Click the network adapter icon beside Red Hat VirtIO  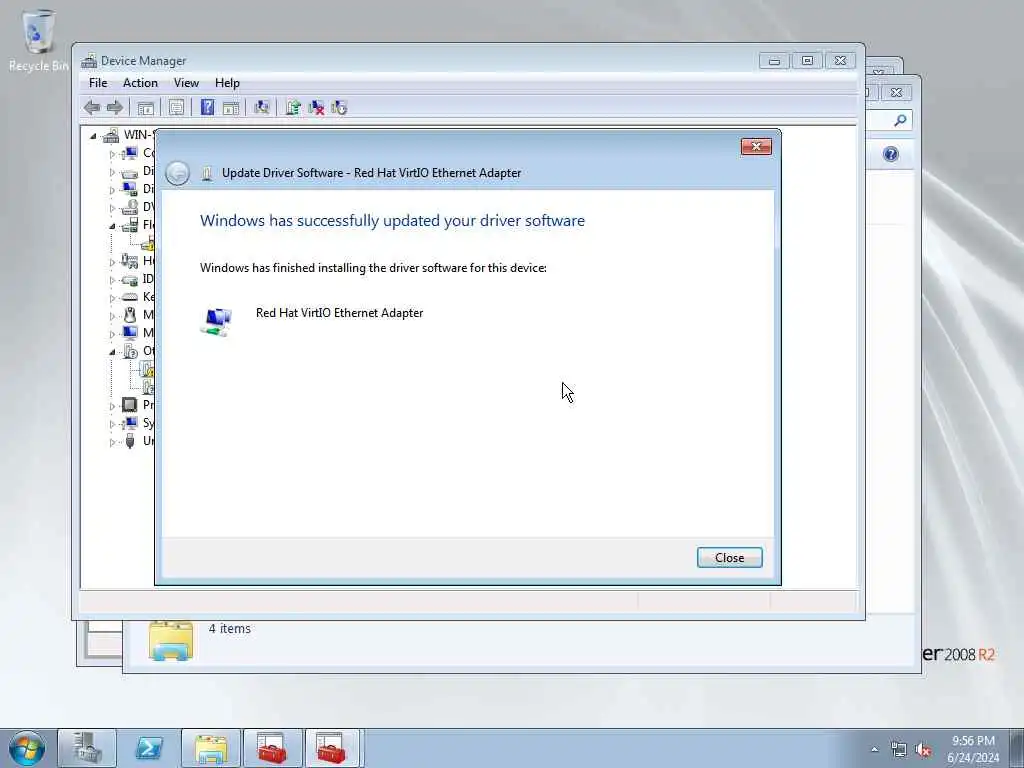216,321
